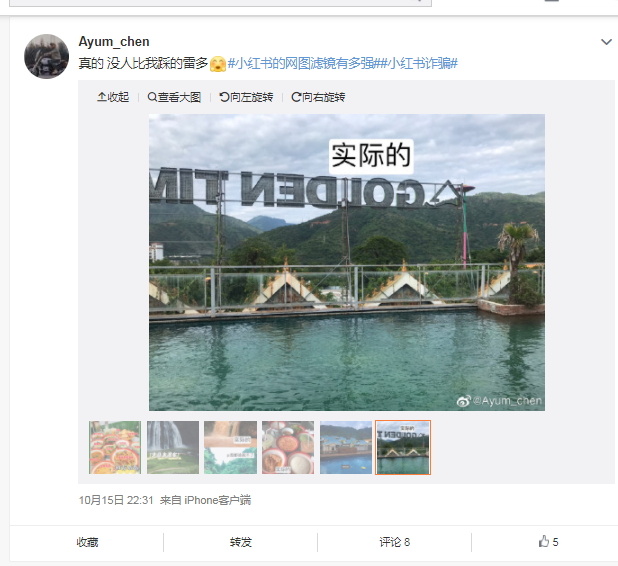Open 评论 8 comments section
Image resolution: width=618 pixels, height=566 pixels.
(395, 542)
